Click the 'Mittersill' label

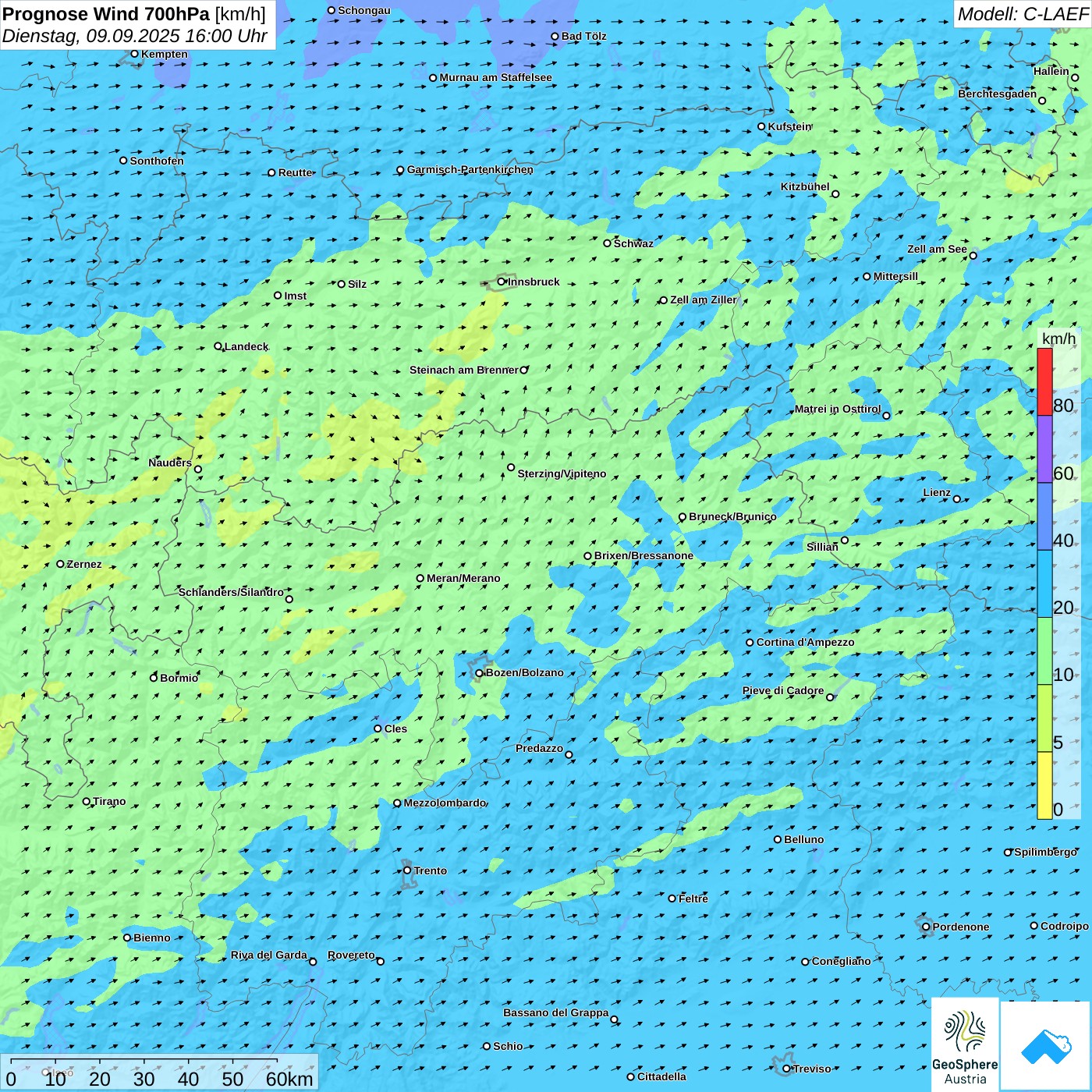pos(896,276)
